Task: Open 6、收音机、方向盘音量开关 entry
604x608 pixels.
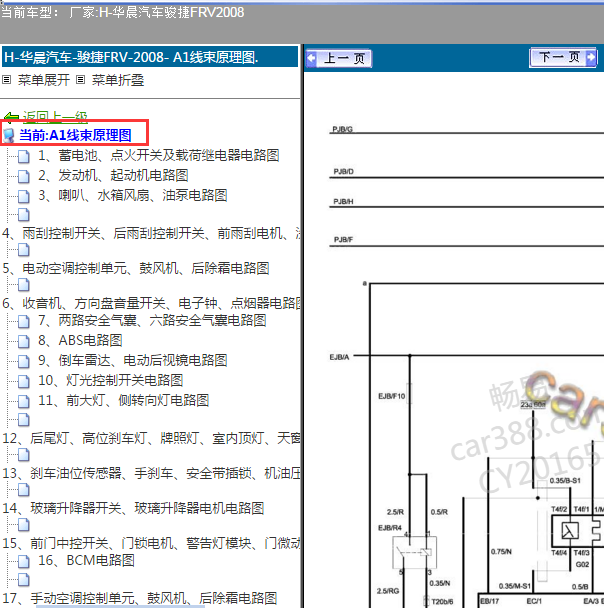Action: click(151, 303)
